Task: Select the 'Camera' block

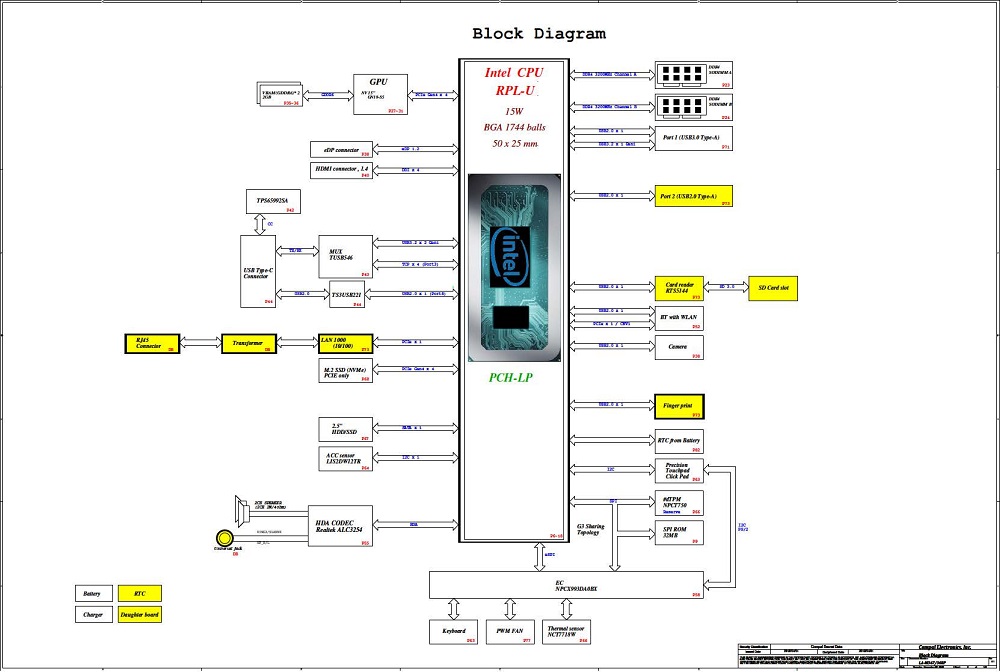Action: [x=679, y=347]
